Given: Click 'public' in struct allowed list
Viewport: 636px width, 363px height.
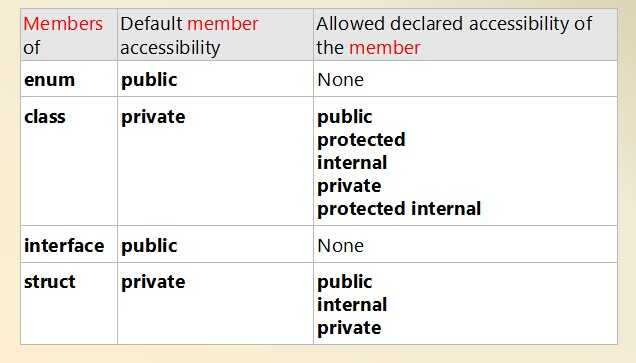Looking at the screenshot, I should point(345,283).
